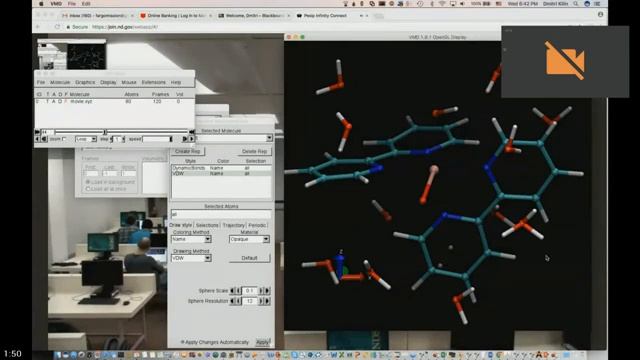This screenshot has height=360, width=640.
Task: Switch to the Trajectory tab
Action: (233, 225)
